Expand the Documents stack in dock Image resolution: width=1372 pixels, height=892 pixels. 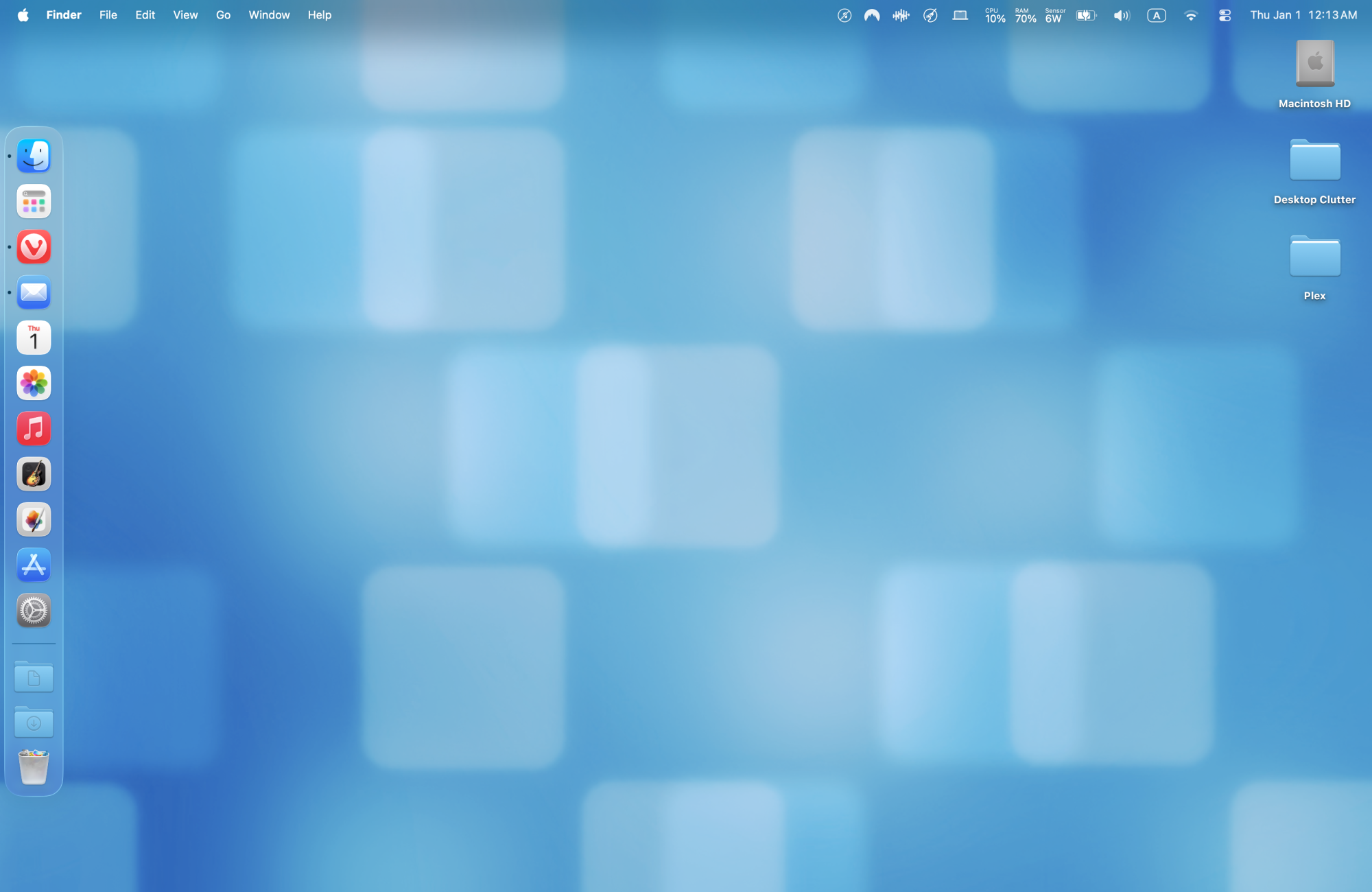(x=34, y=678)
